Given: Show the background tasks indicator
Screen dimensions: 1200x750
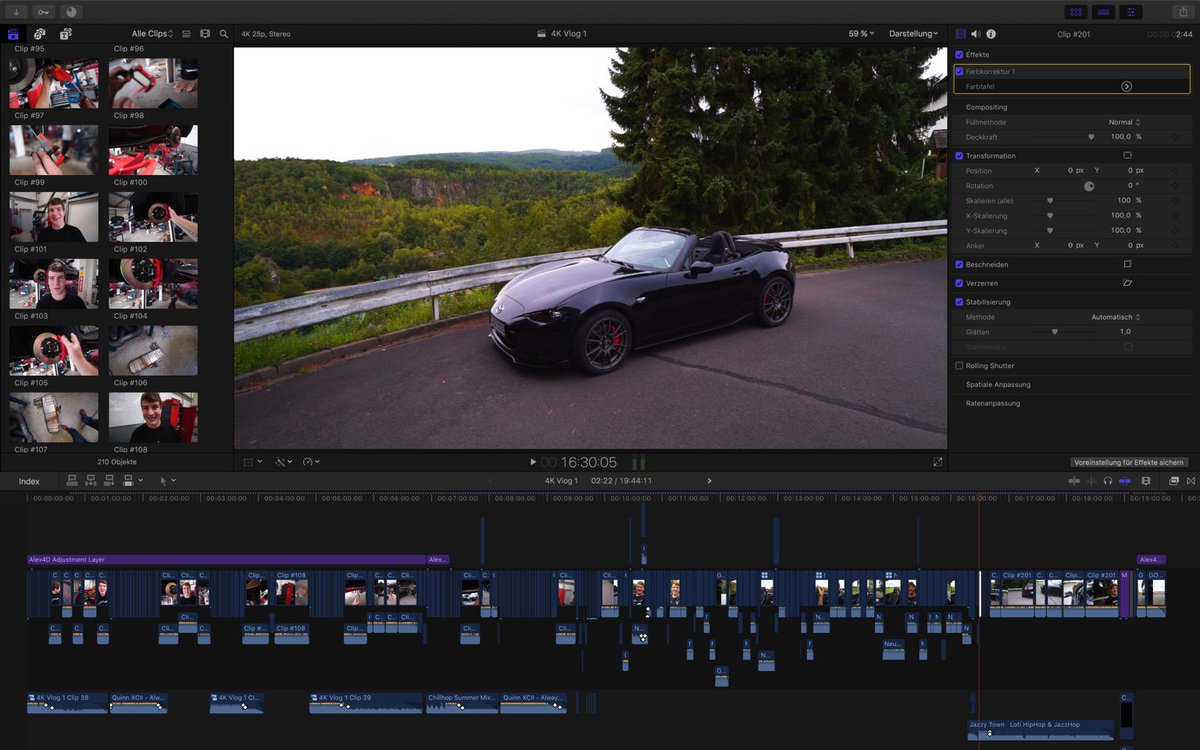Looking at the screenshot, I should 72,12.
